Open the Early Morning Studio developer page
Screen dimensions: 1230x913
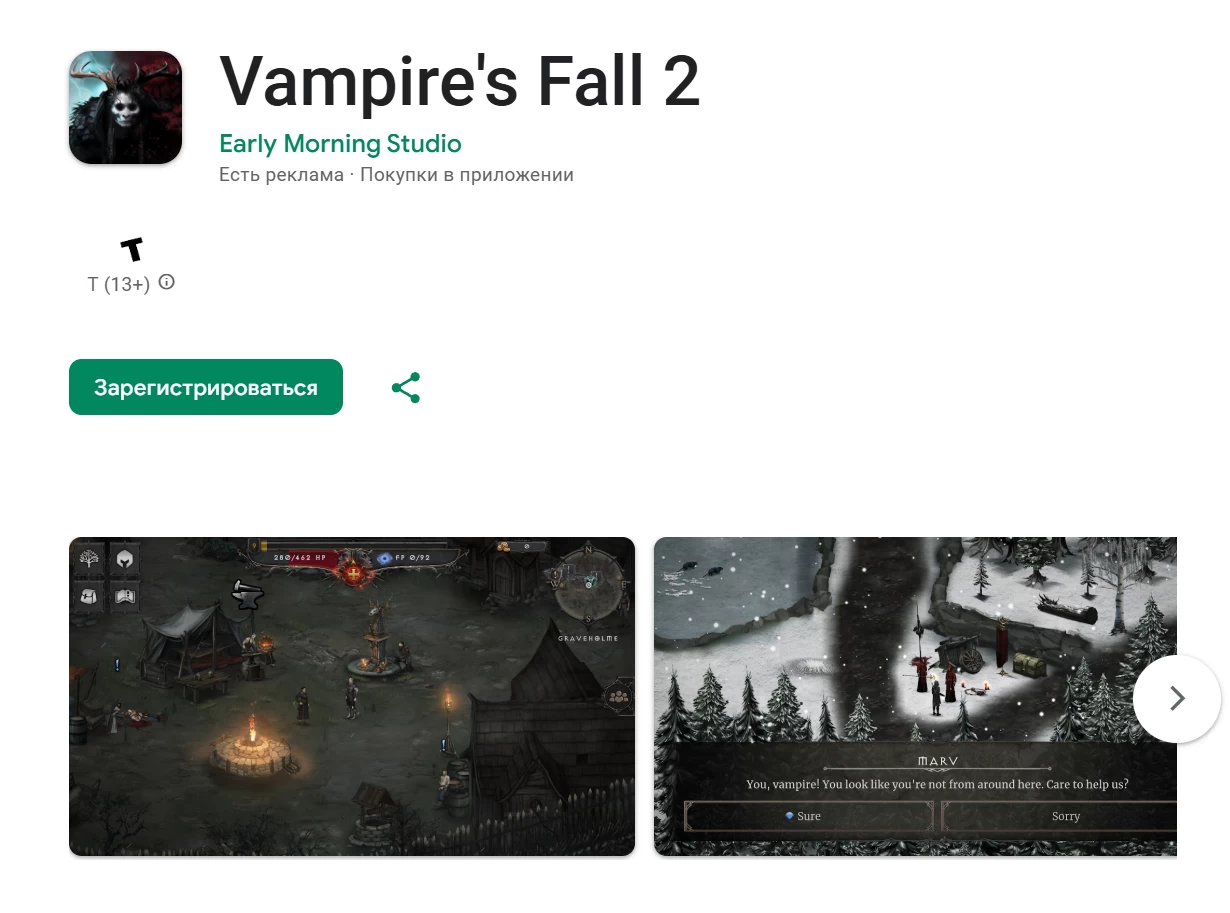(x=340, y=144)
